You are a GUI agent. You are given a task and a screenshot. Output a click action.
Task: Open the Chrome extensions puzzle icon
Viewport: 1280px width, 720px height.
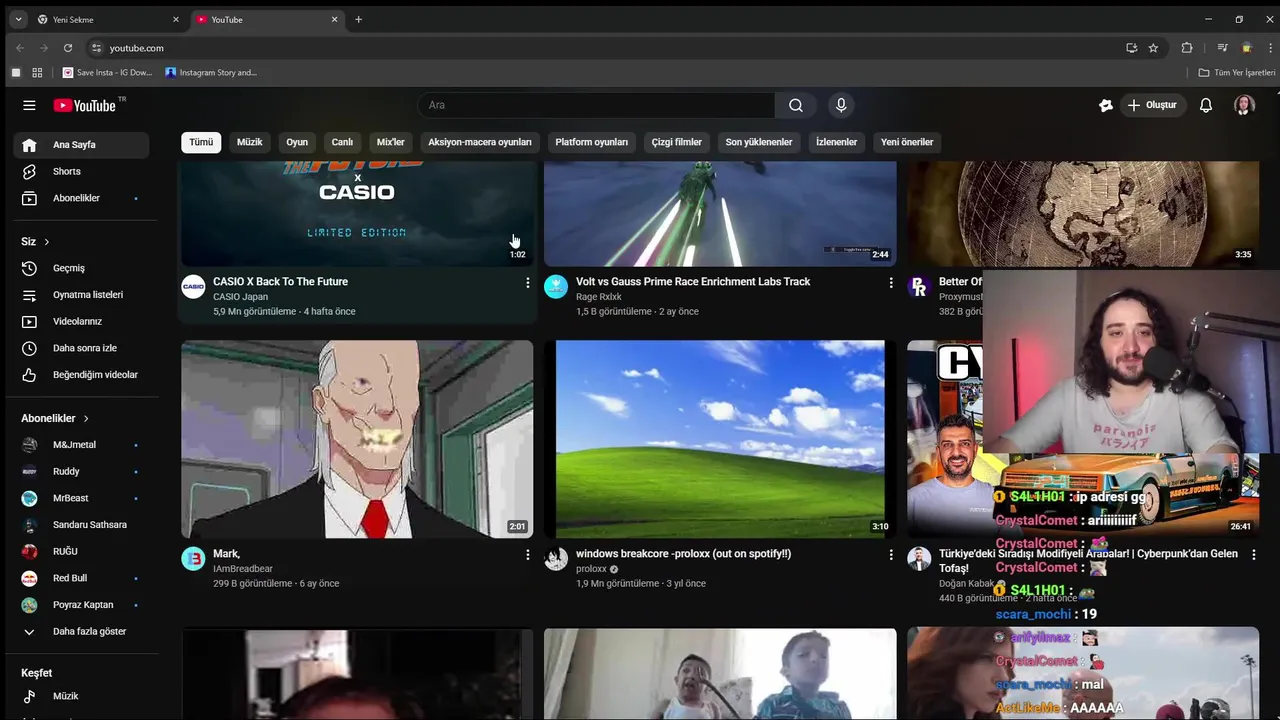coord(1187,48)
